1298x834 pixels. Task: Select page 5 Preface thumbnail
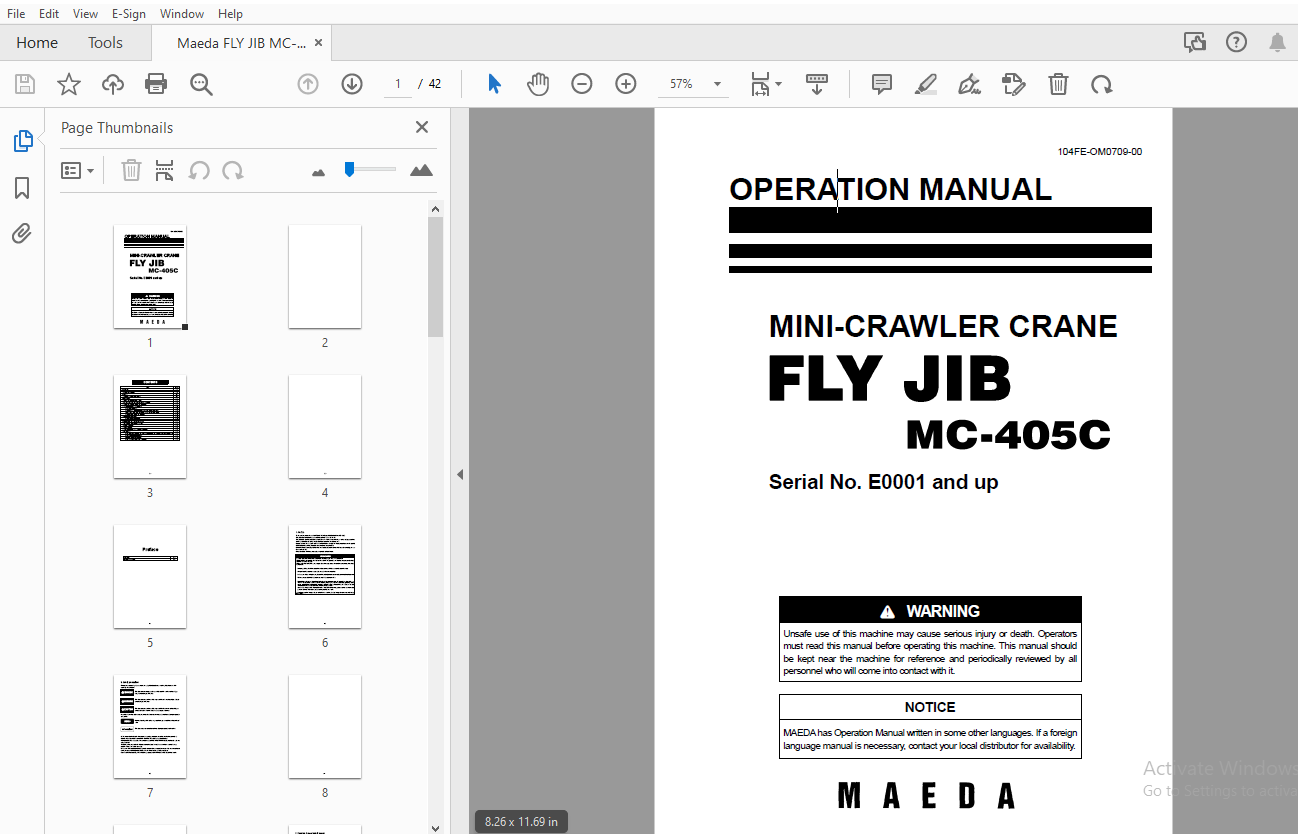pos(150,577)
